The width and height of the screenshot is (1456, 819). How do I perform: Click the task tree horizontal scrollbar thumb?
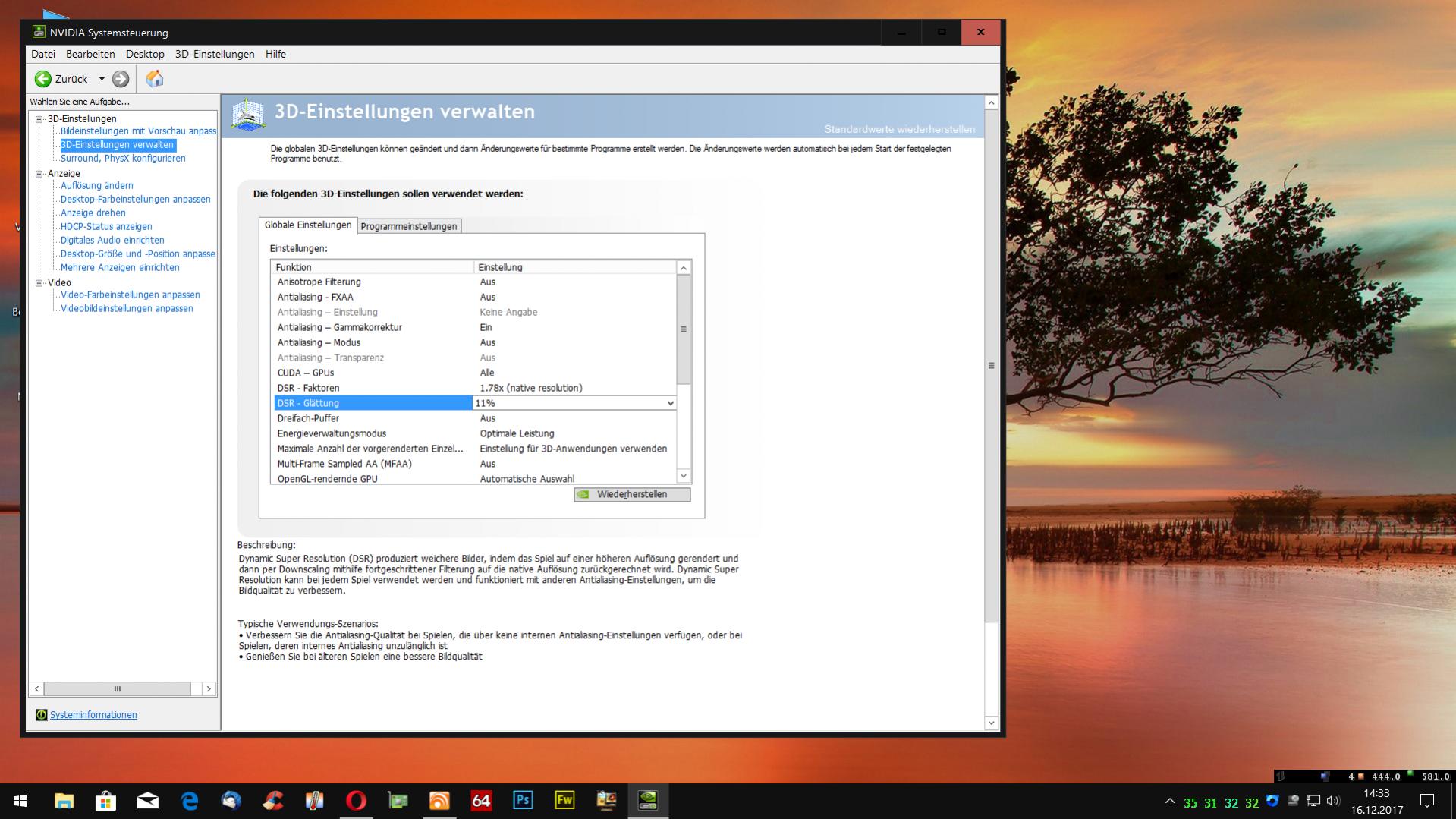118,689
